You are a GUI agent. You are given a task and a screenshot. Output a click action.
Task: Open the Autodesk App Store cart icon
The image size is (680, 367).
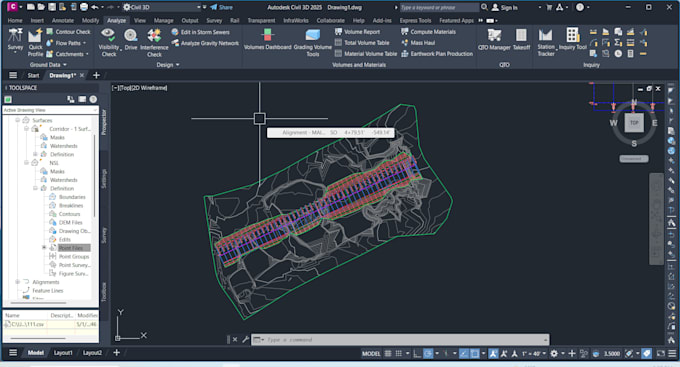coord(549,7)
